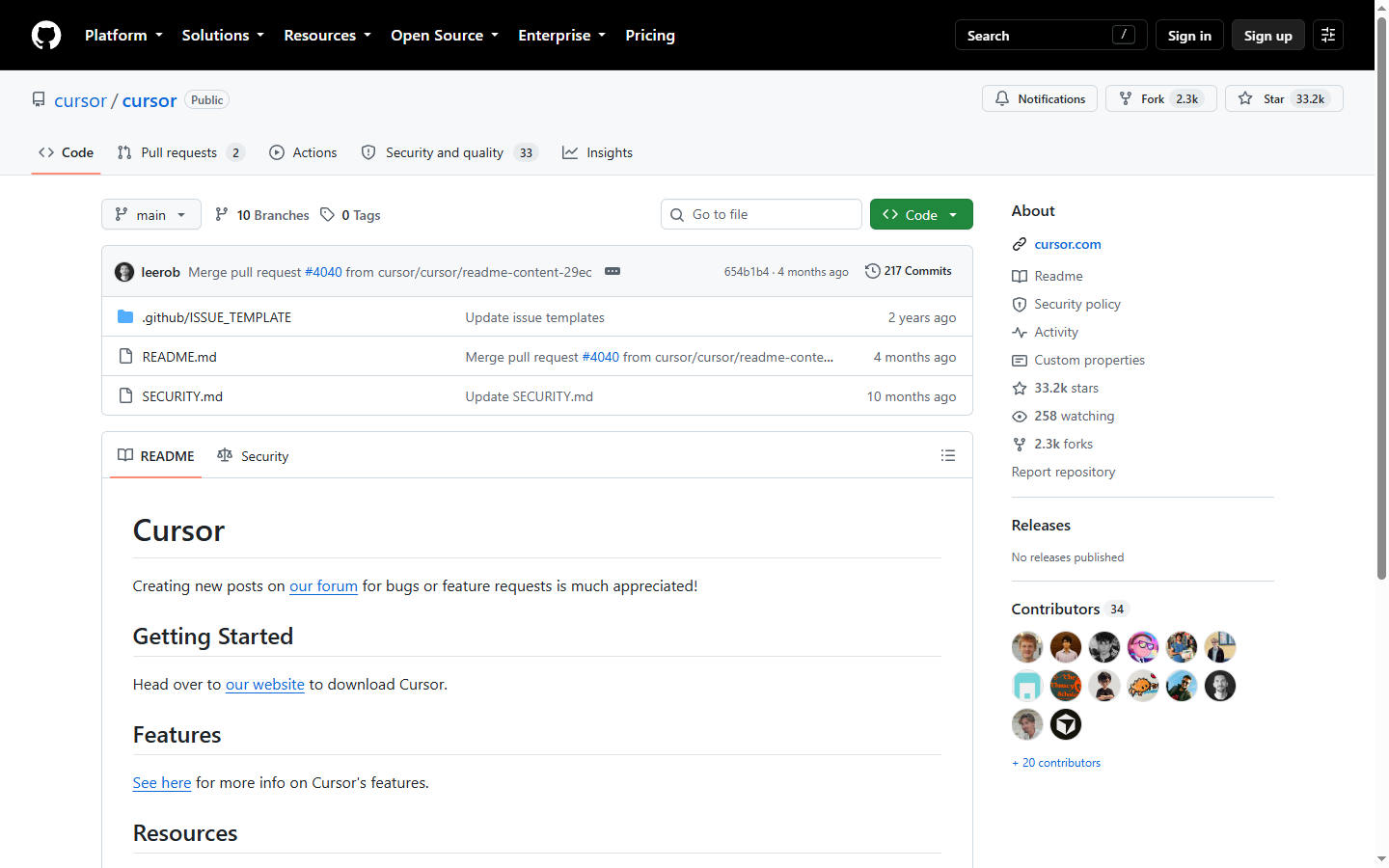Image resolution: width=1389 pixels, height=868 pixels.
Task: Open the Security policy sidebar link
Action: [x=1077, y=304]
